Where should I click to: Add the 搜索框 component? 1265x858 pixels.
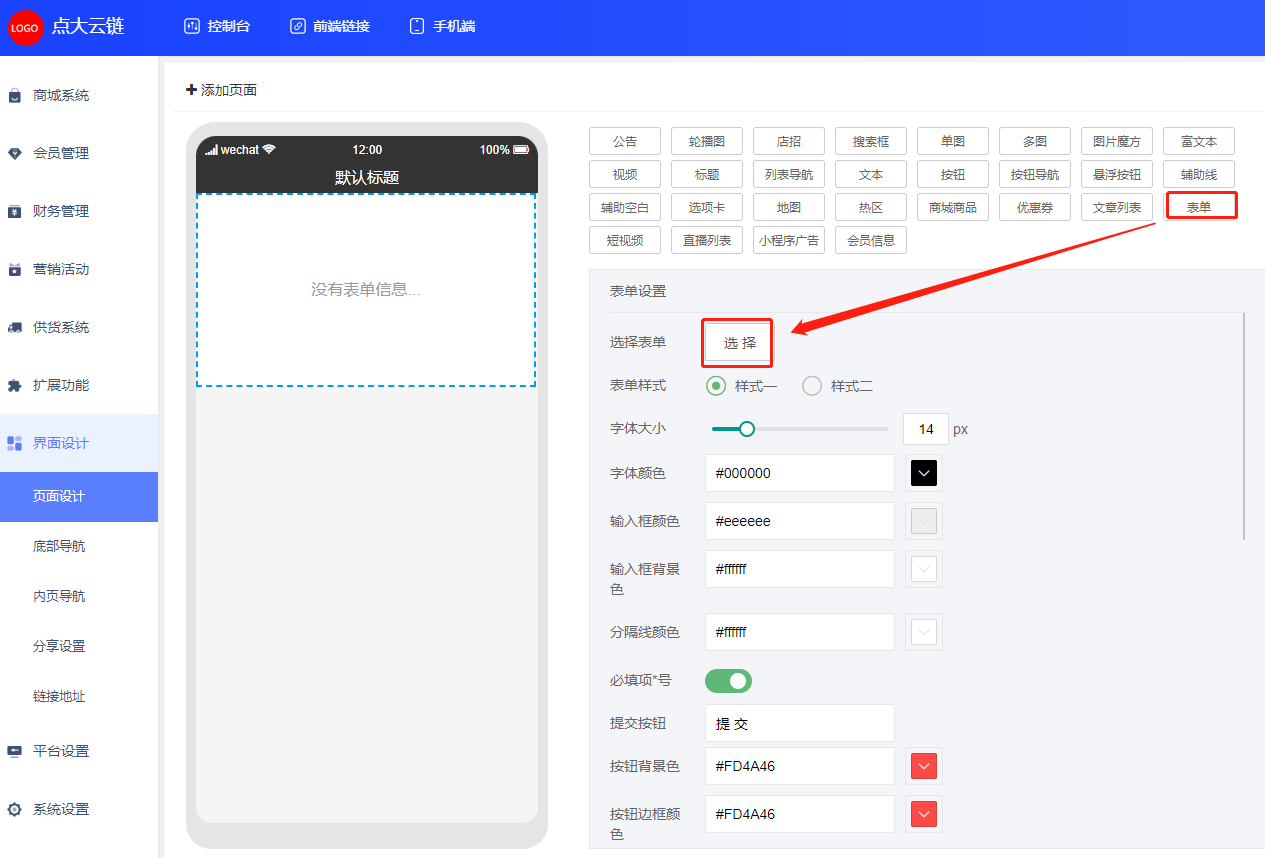[x=871, y=142]
